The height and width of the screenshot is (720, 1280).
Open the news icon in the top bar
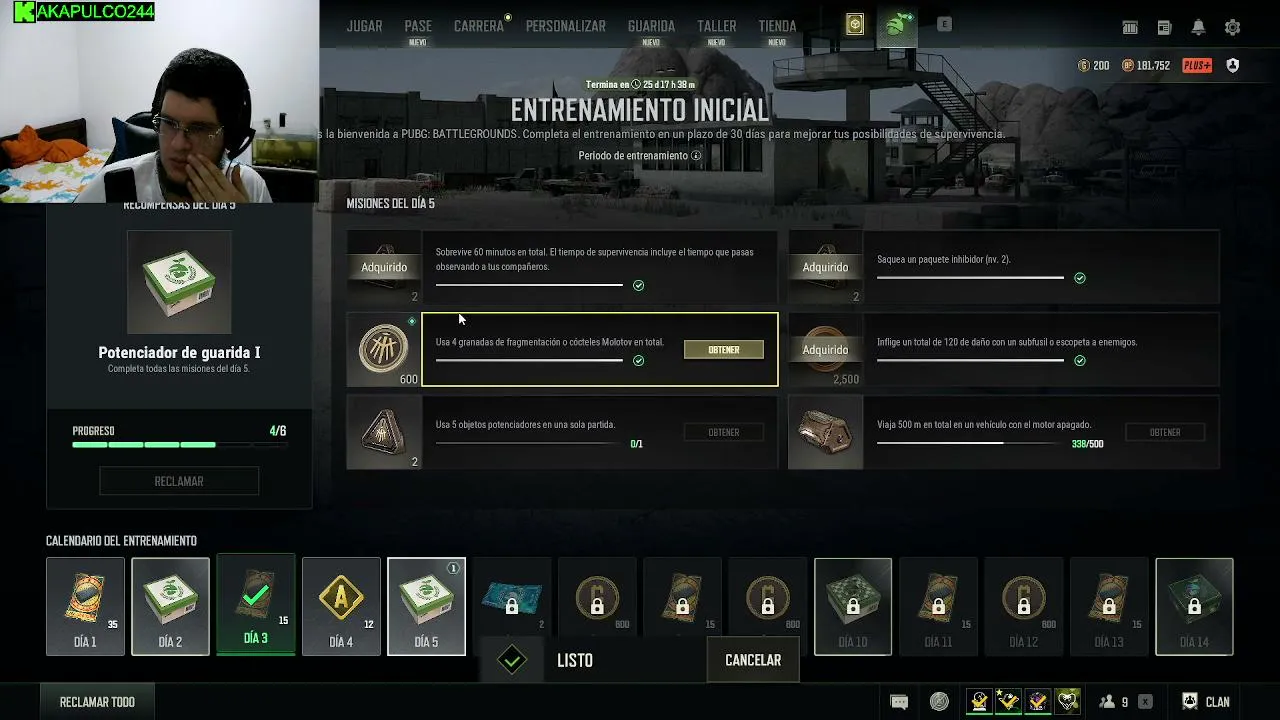coord(1164,28)
